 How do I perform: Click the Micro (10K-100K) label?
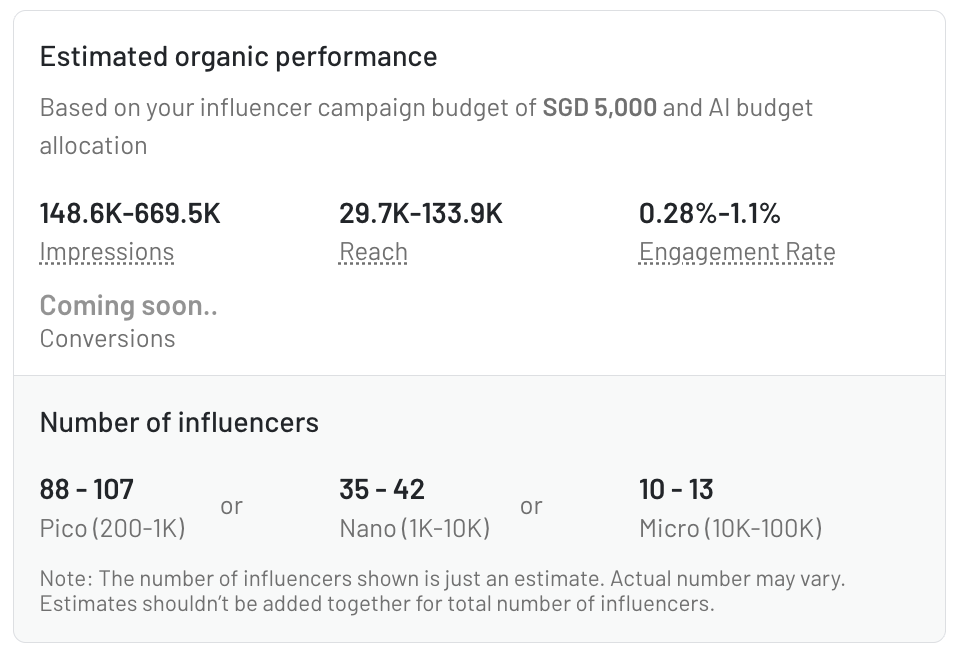coord(731,528)
